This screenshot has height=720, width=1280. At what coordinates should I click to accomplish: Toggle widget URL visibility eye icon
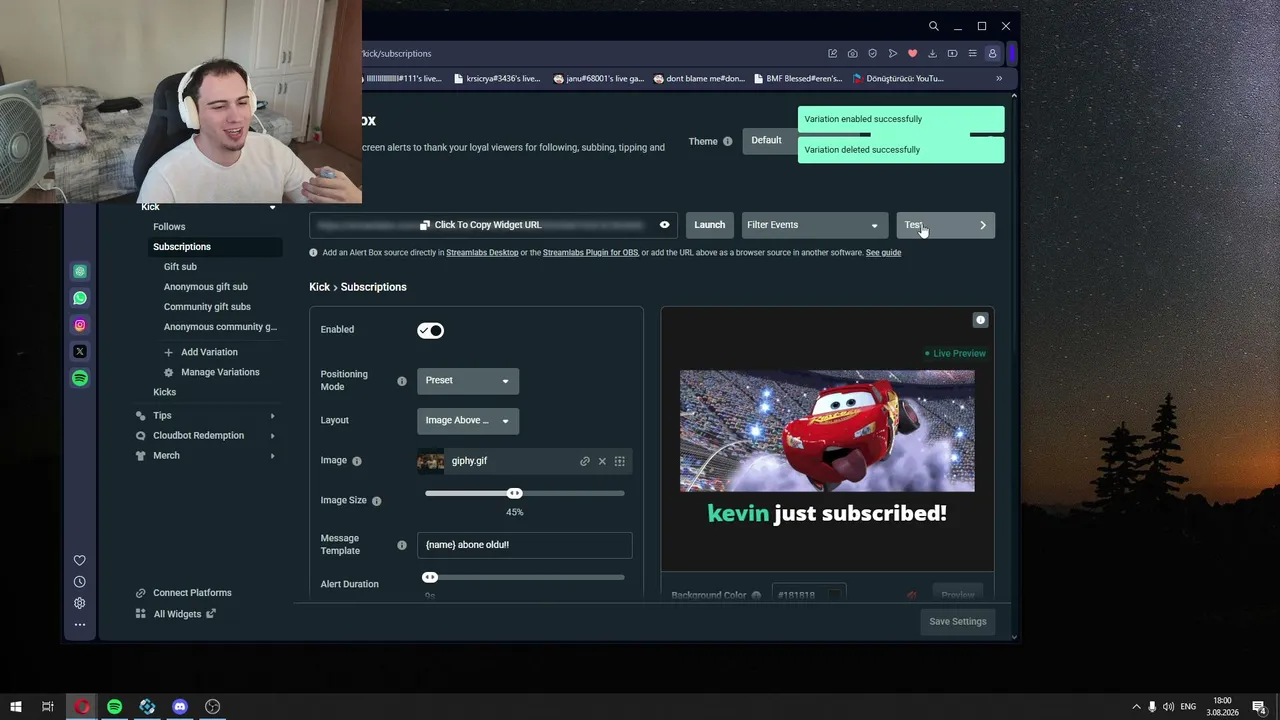tap(664, 225)
